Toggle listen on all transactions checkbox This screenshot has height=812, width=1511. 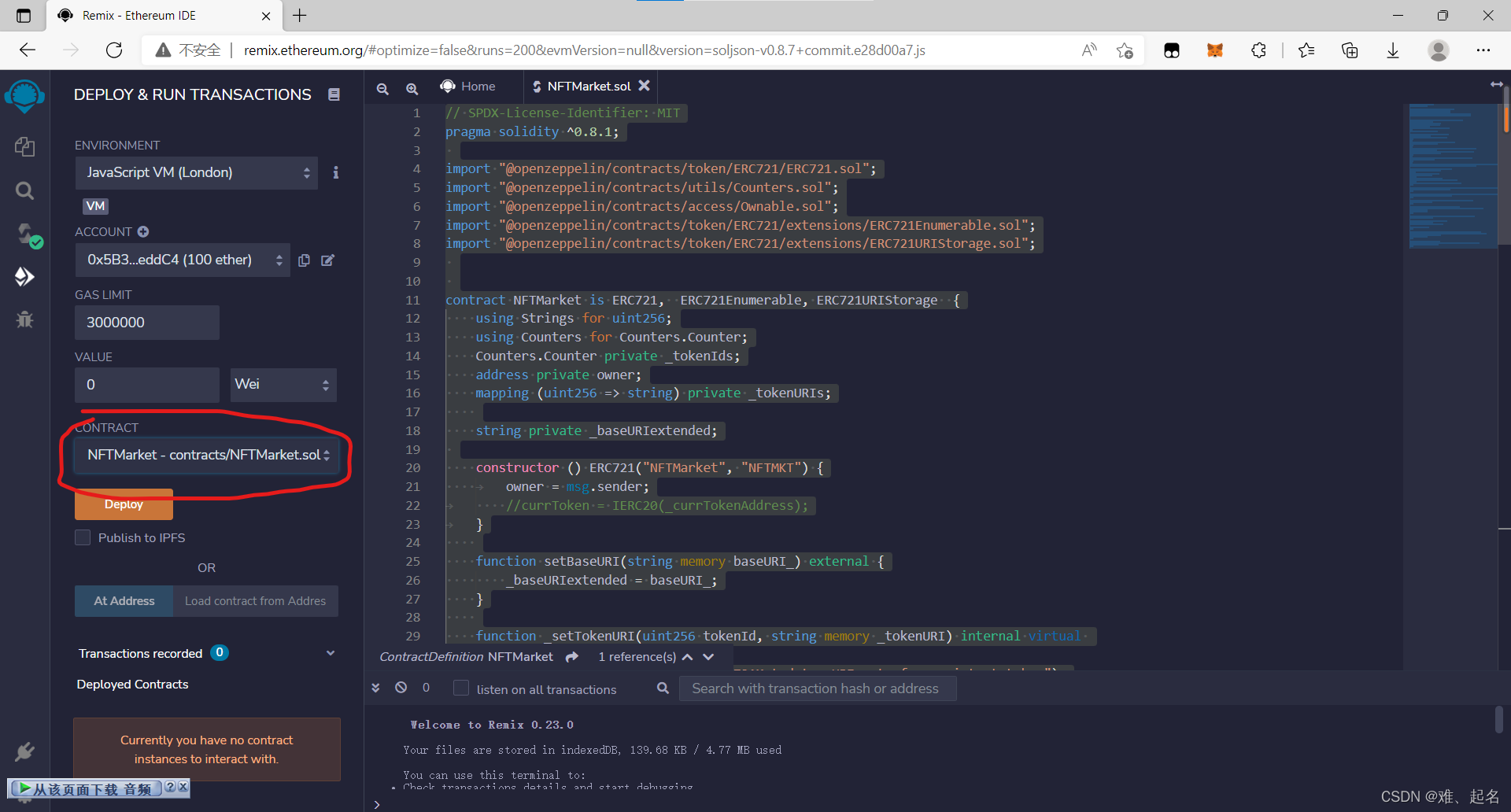pyautogui.click(x=461, y=688)
